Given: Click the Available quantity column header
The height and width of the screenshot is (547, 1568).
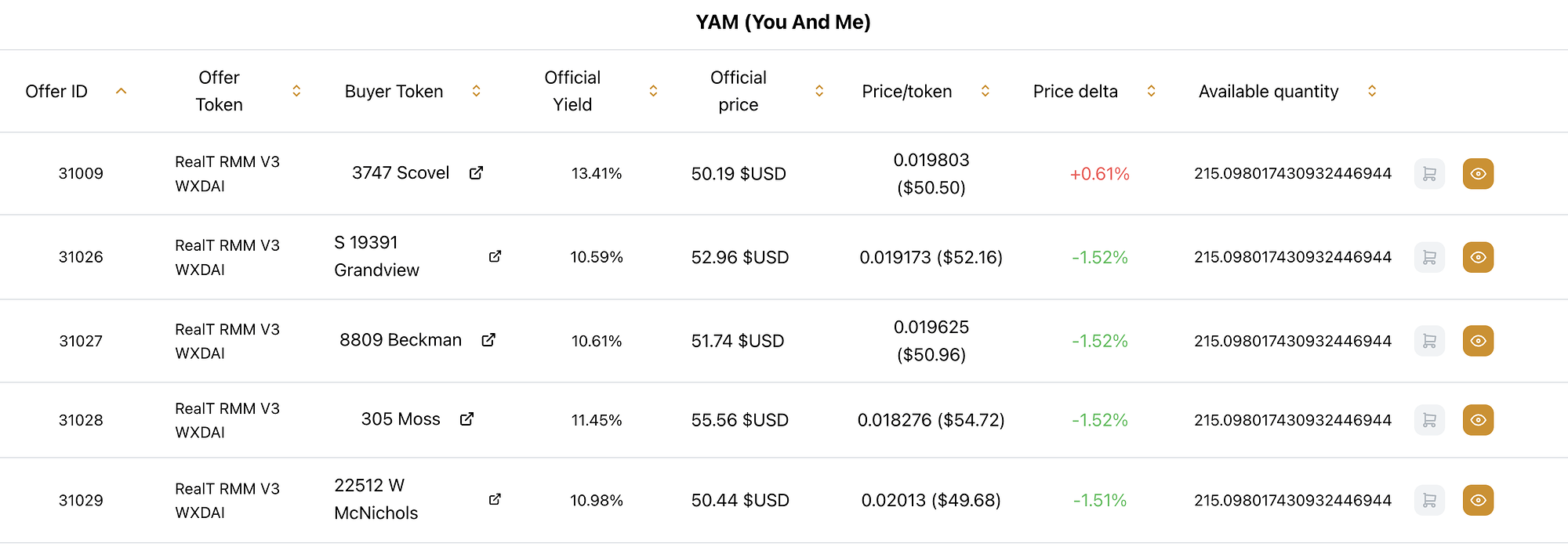Looking at the screenshot, I should coord(1268,92).
